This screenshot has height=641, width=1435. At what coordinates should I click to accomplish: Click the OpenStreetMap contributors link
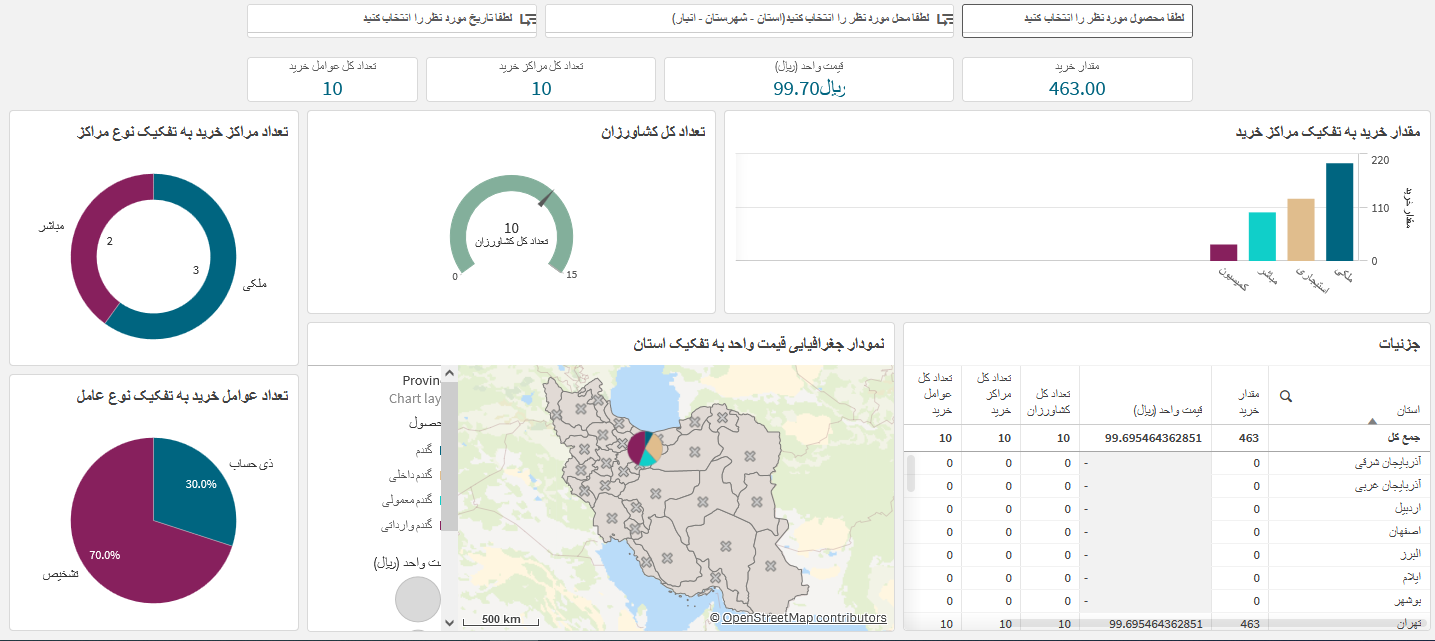pos(804,618)
